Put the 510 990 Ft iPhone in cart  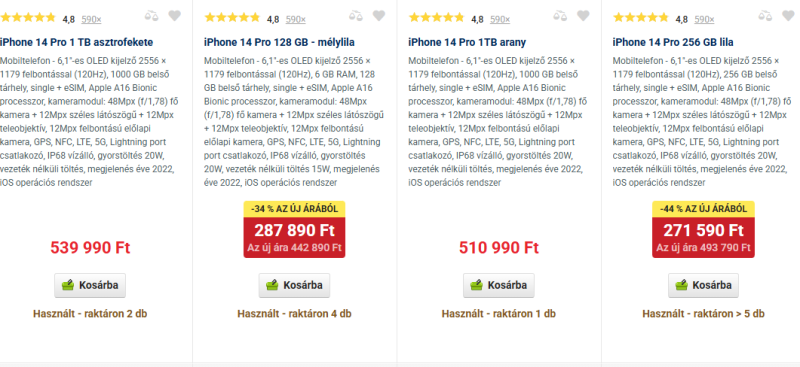(499, 285)
